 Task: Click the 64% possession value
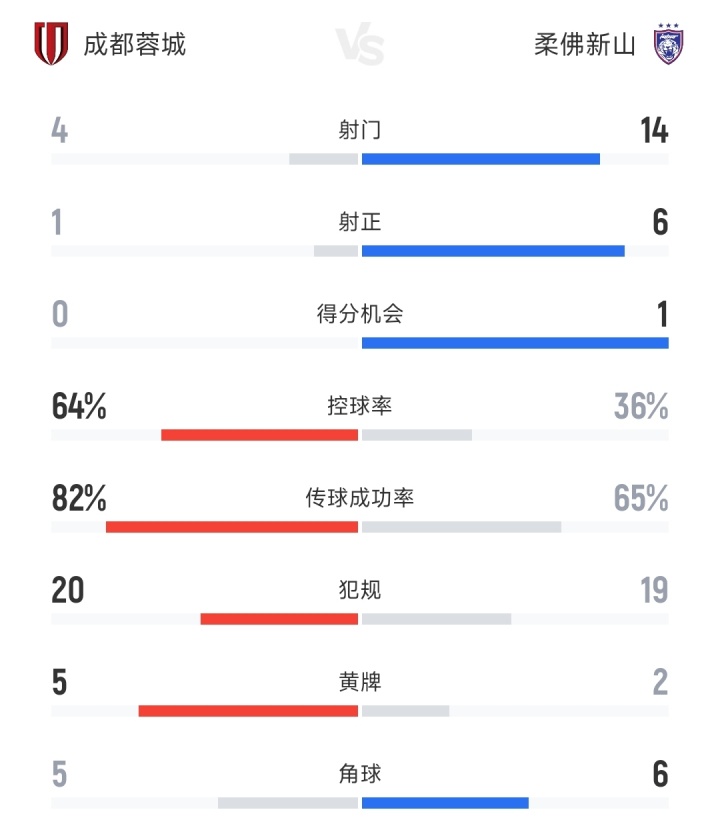pos(79,406)
